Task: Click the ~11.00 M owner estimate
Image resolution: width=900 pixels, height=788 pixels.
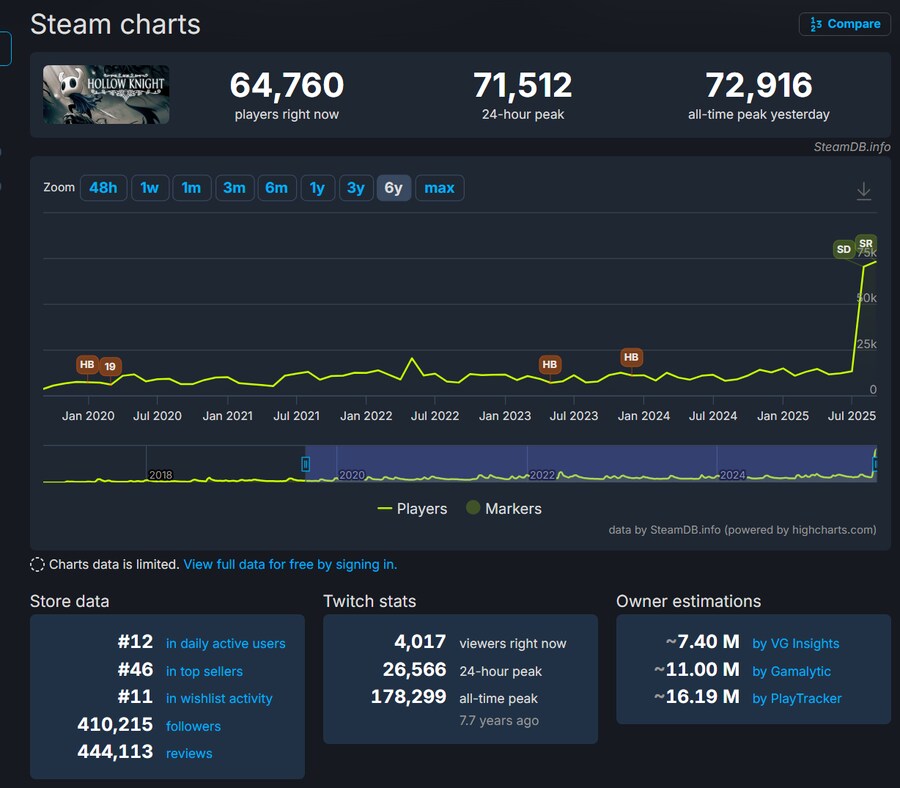Action: tap(697, 669)
